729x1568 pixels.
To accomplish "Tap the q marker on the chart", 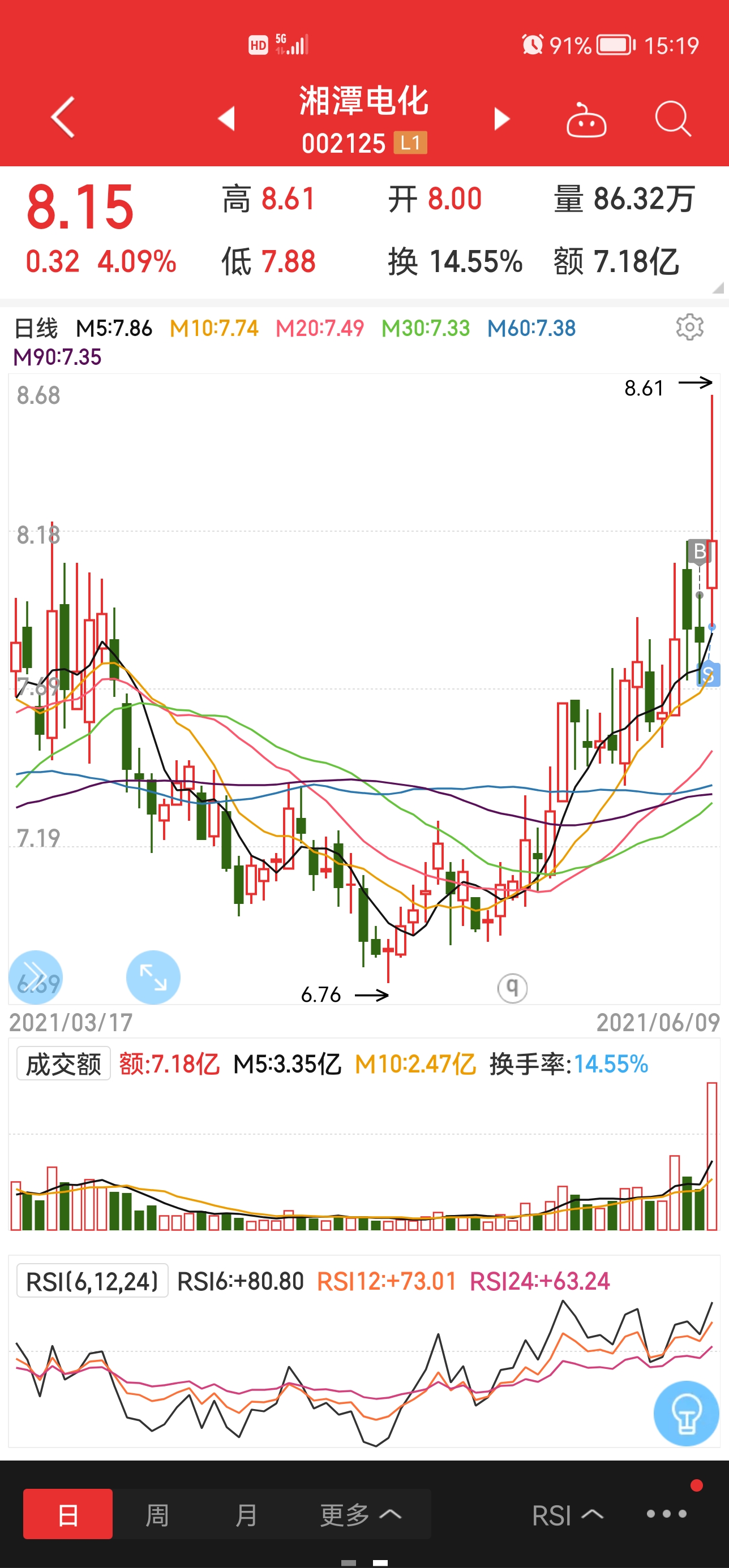I will (x=512, y=987).
